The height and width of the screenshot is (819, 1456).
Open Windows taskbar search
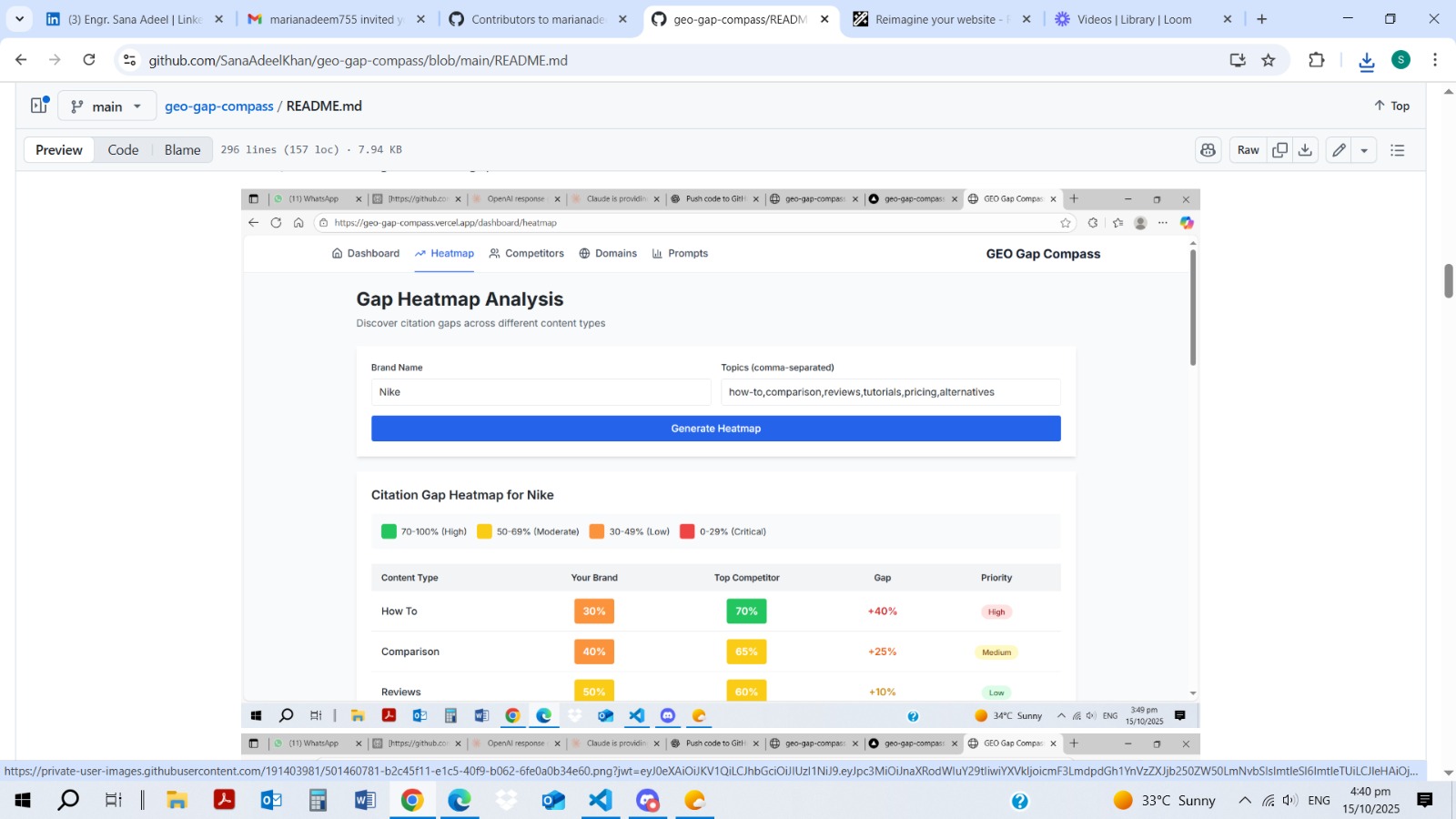[x=68, y=800]
